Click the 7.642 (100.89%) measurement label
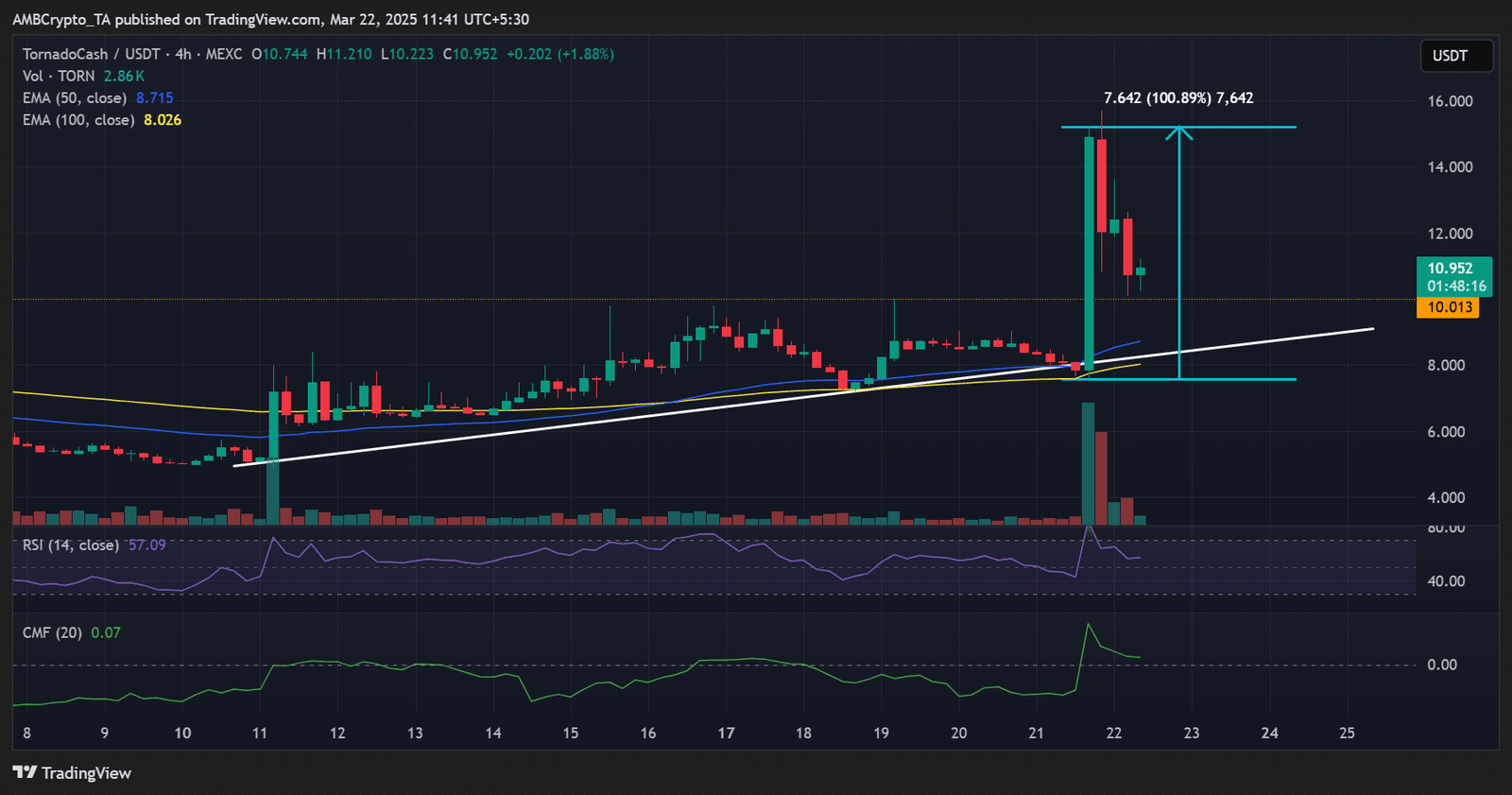 pos(1177,98)
